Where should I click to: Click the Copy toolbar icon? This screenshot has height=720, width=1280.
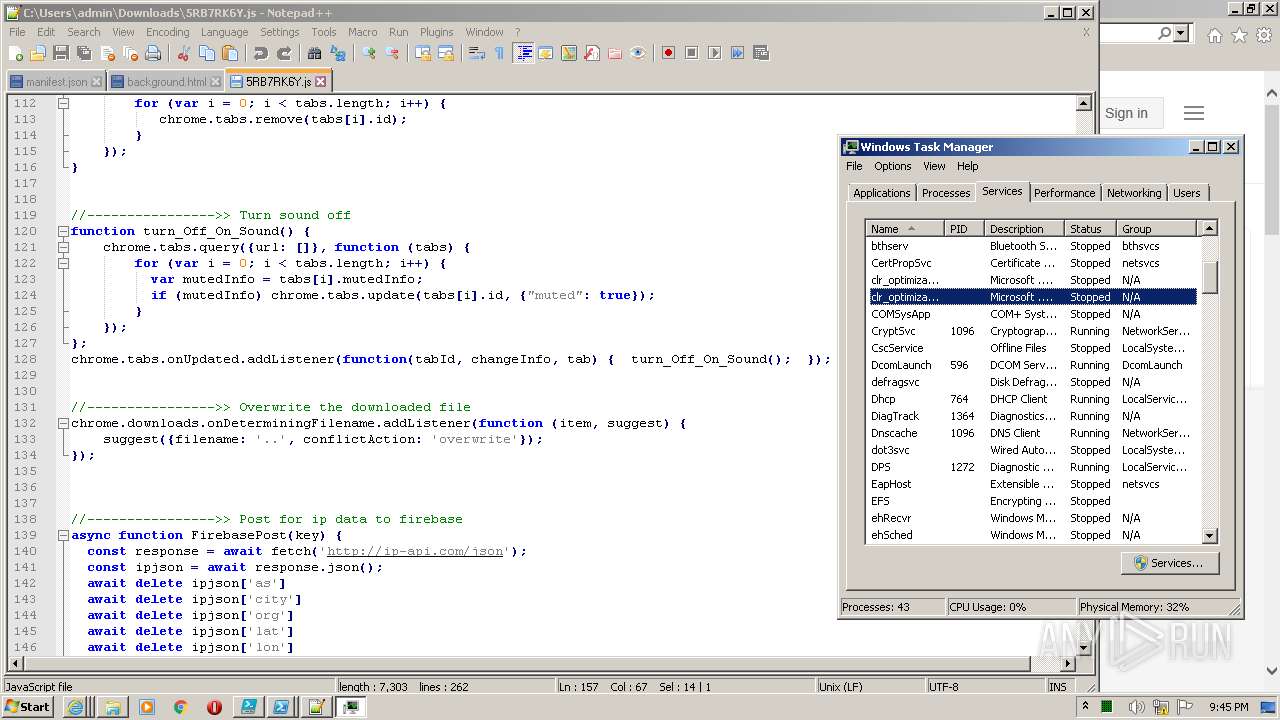pos(207,53)
